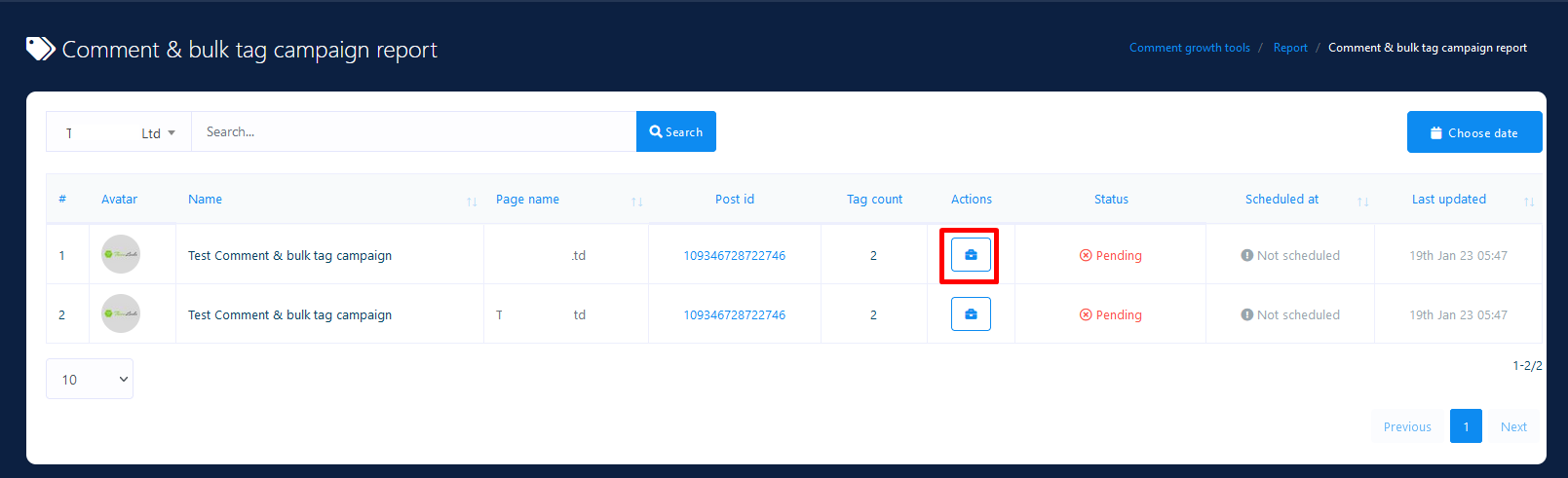1568x478 pixels.
Task: Open the Choose date picker button
Action: click(x=1473, y=132)
